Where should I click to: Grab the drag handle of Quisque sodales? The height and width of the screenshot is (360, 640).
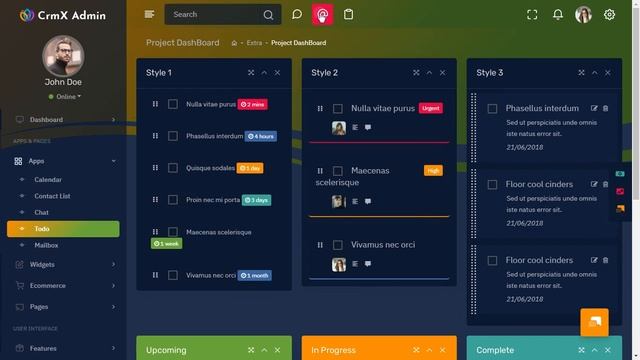coord(155,168)
